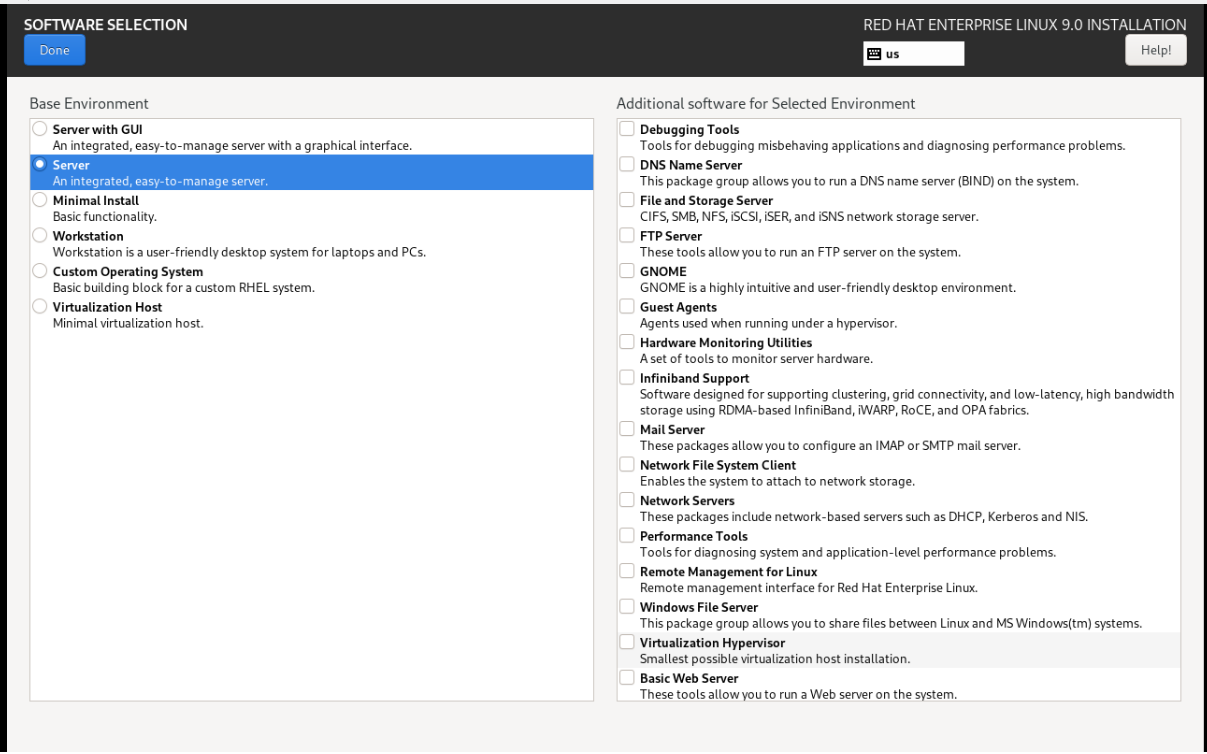Enable Remote Management for Linux checkbox

point(627,571)
